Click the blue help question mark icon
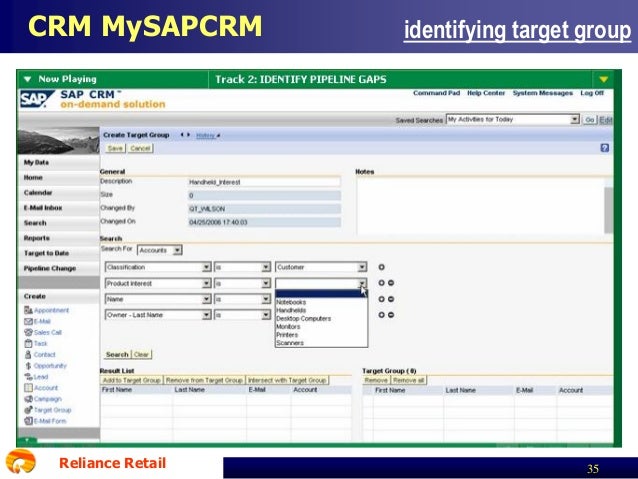 coord(605,148)
